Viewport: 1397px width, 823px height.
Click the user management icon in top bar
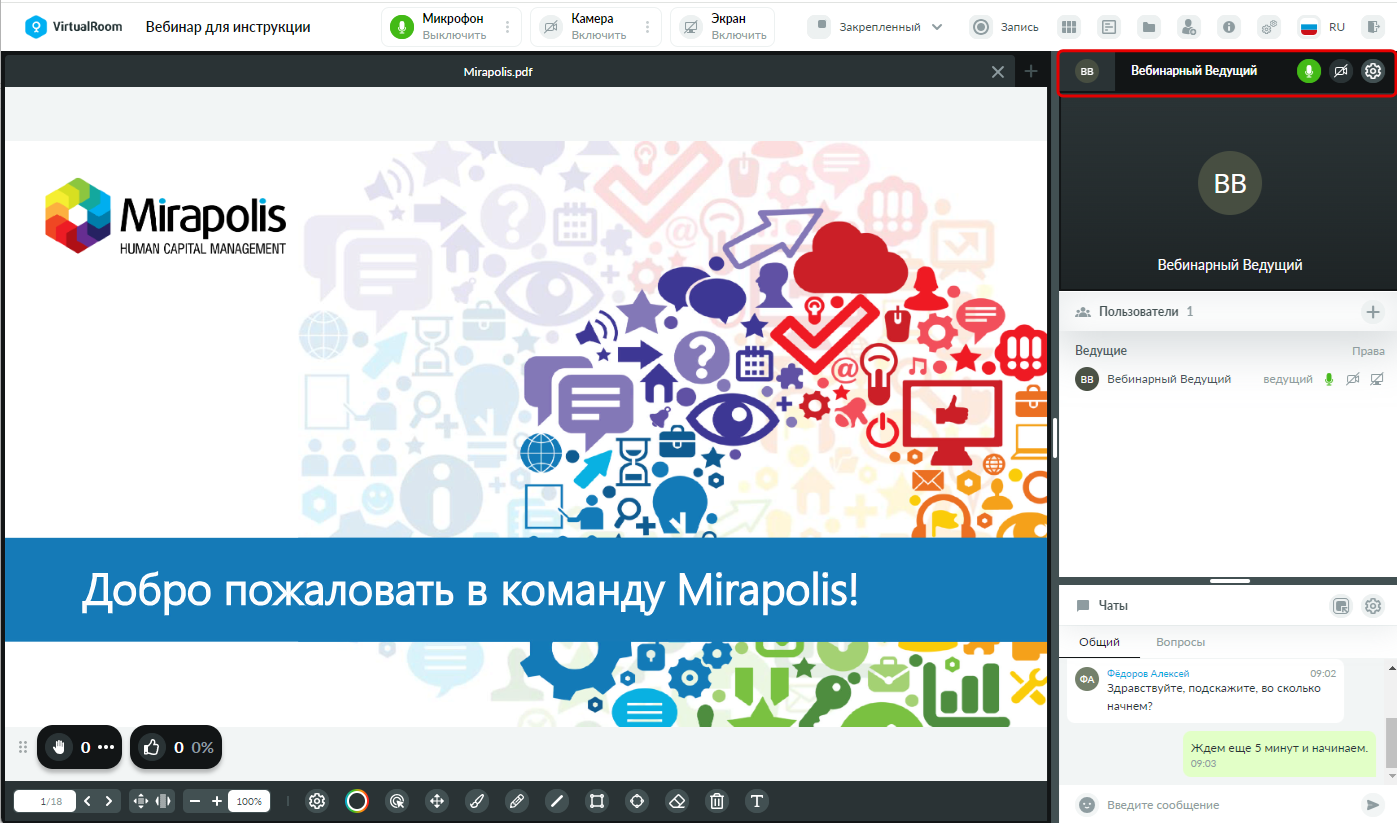tap(1188, 27)
